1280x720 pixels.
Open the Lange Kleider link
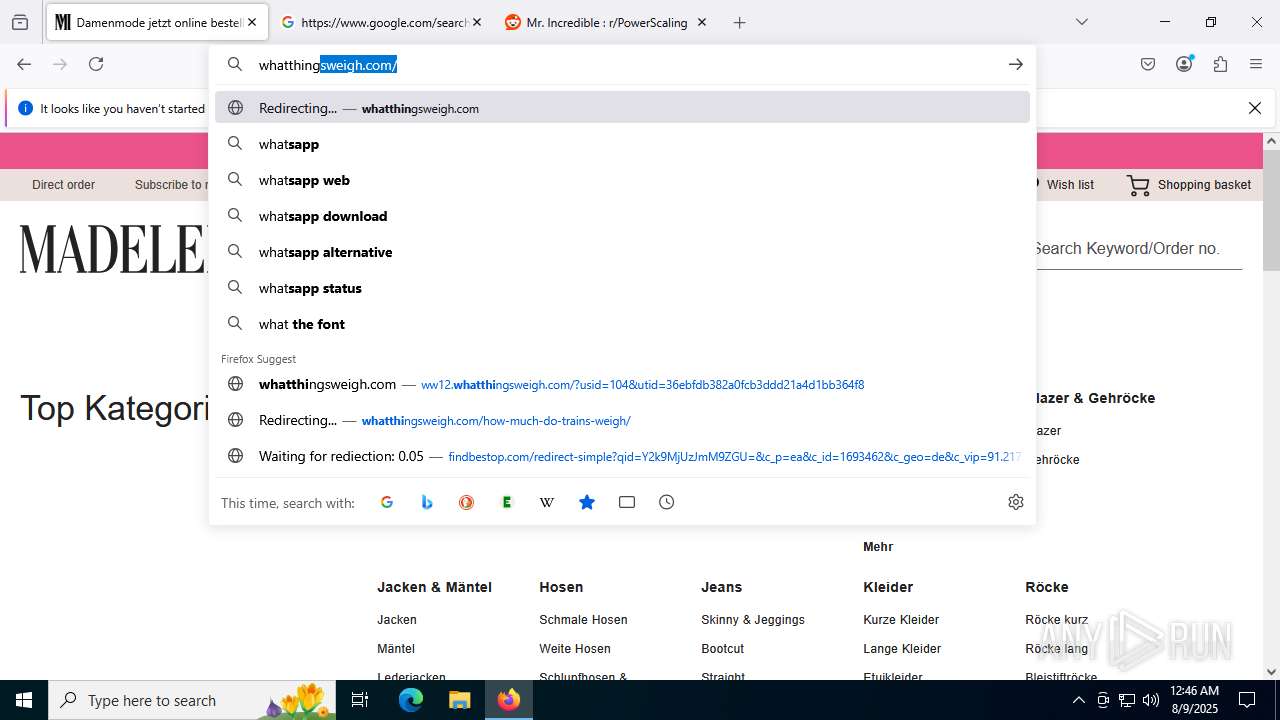point(902,649)
